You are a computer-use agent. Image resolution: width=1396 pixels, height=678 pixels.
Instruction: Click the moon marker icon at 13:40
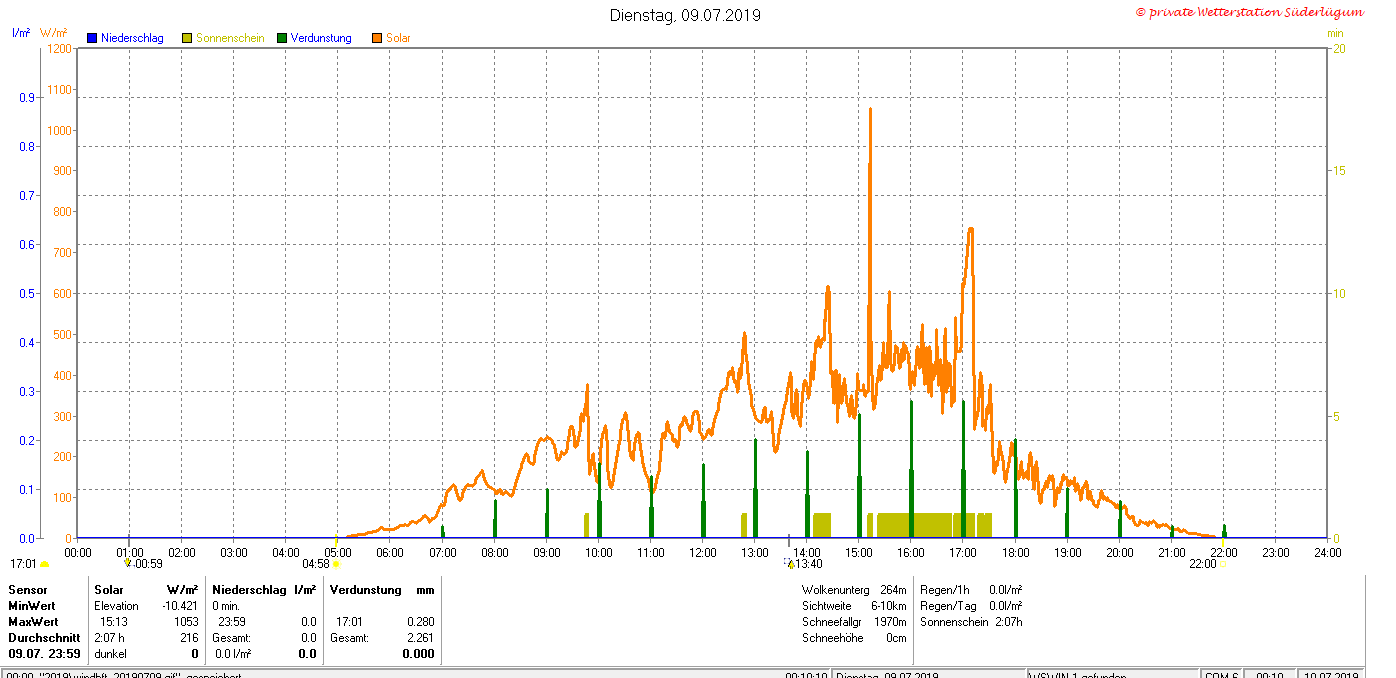click(x=789, y=563)
